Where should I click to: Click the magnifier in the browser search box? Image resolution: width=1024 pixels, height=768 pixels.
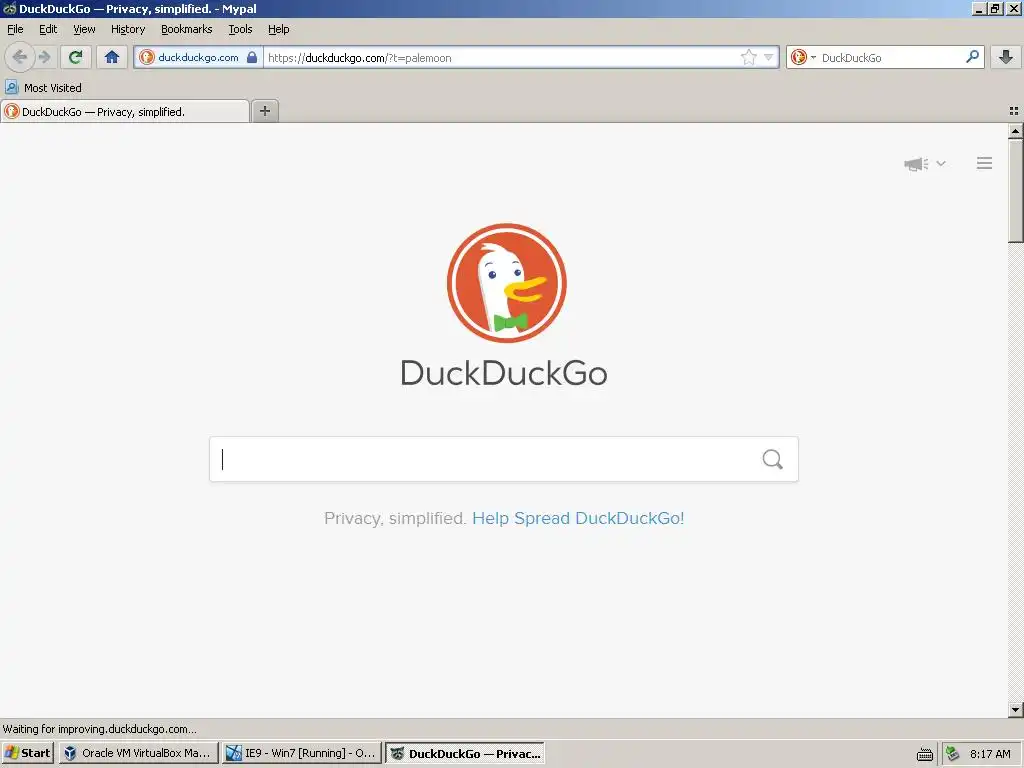pos(972,57)
